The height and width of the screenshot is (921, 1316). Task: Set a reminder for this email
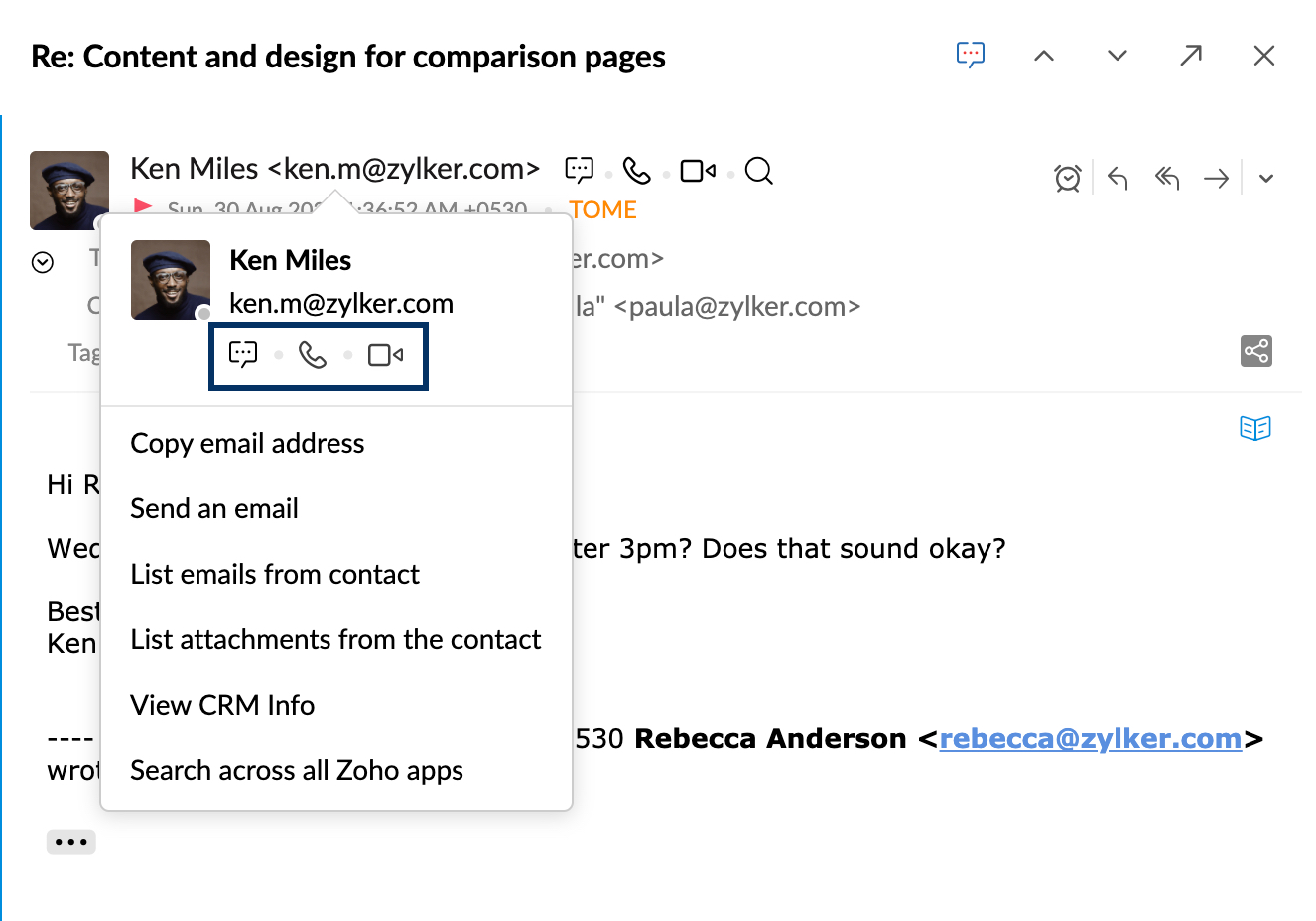1067,178
